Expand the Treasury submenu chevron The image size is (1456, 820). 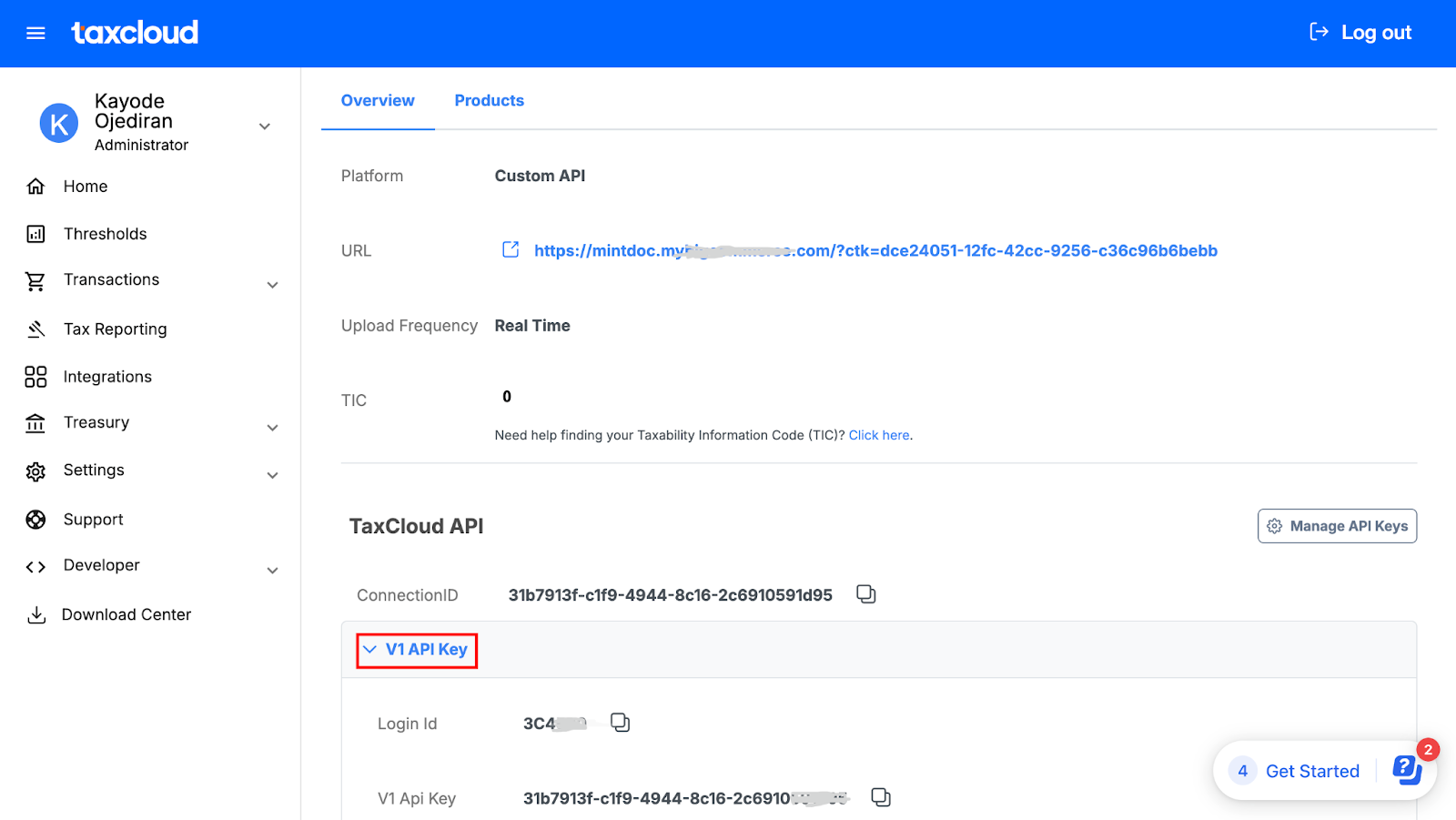coord(272,428)
